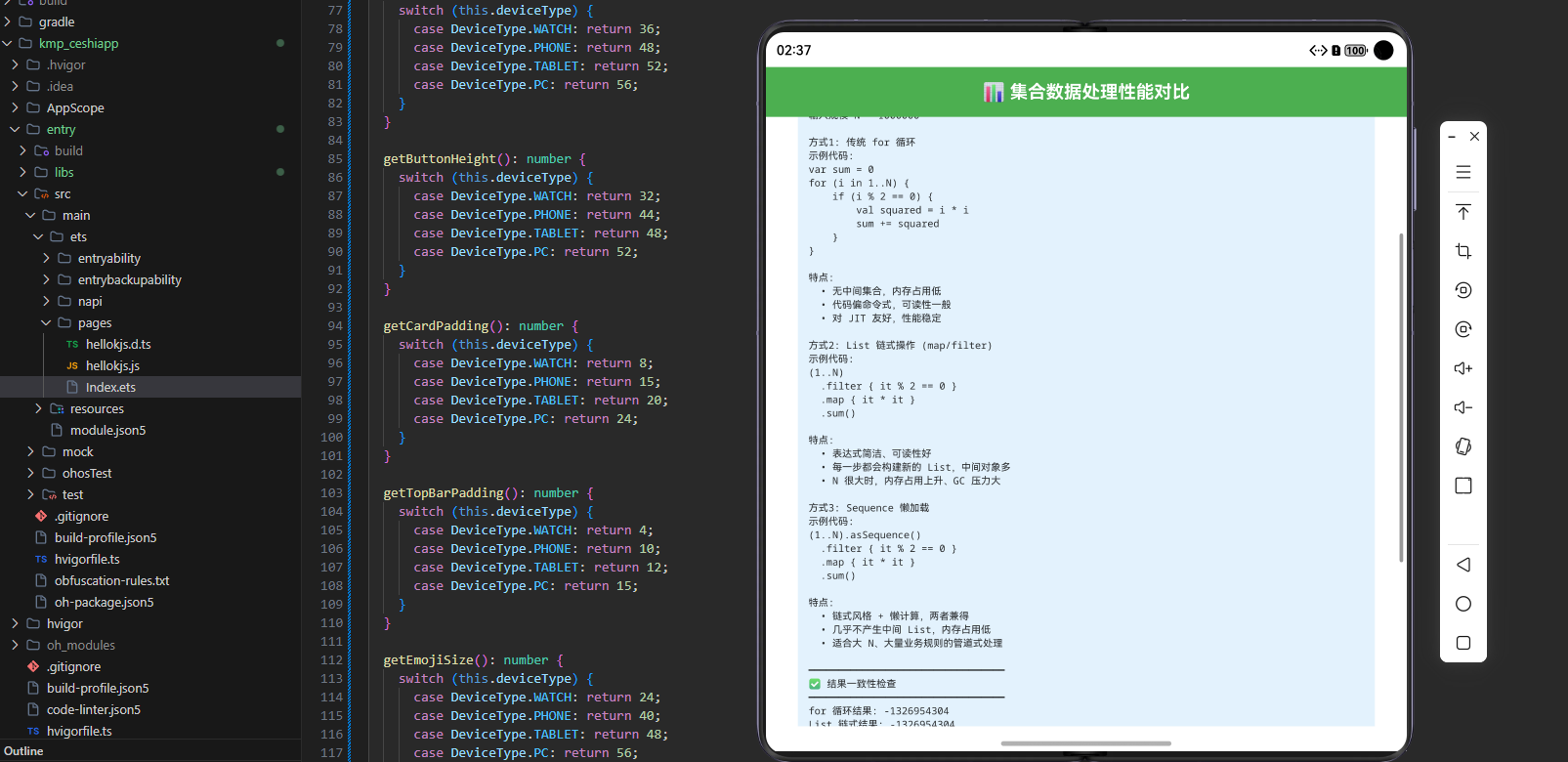Click the 方式3: Sequence 懒加载 heading
Viewport: 1568px width, 762px height.
[869, 508]
